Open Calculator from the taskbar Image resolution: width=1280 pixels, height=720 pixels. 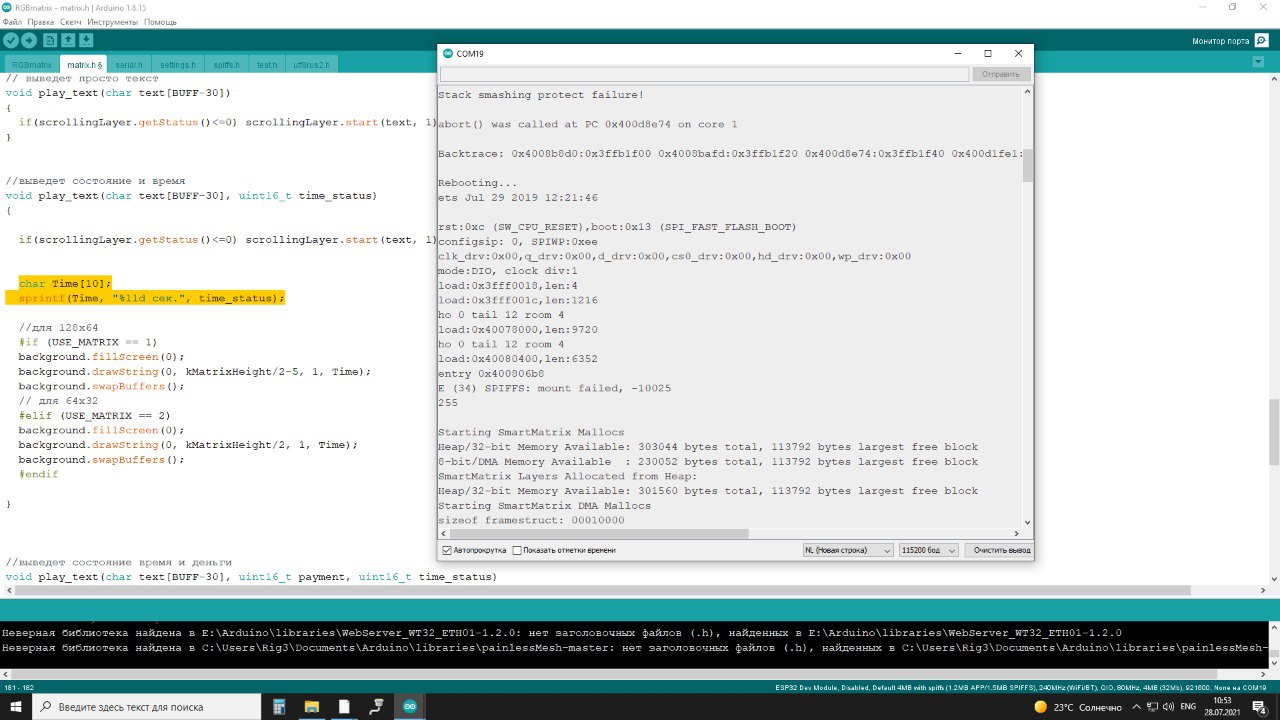(279, 707)
